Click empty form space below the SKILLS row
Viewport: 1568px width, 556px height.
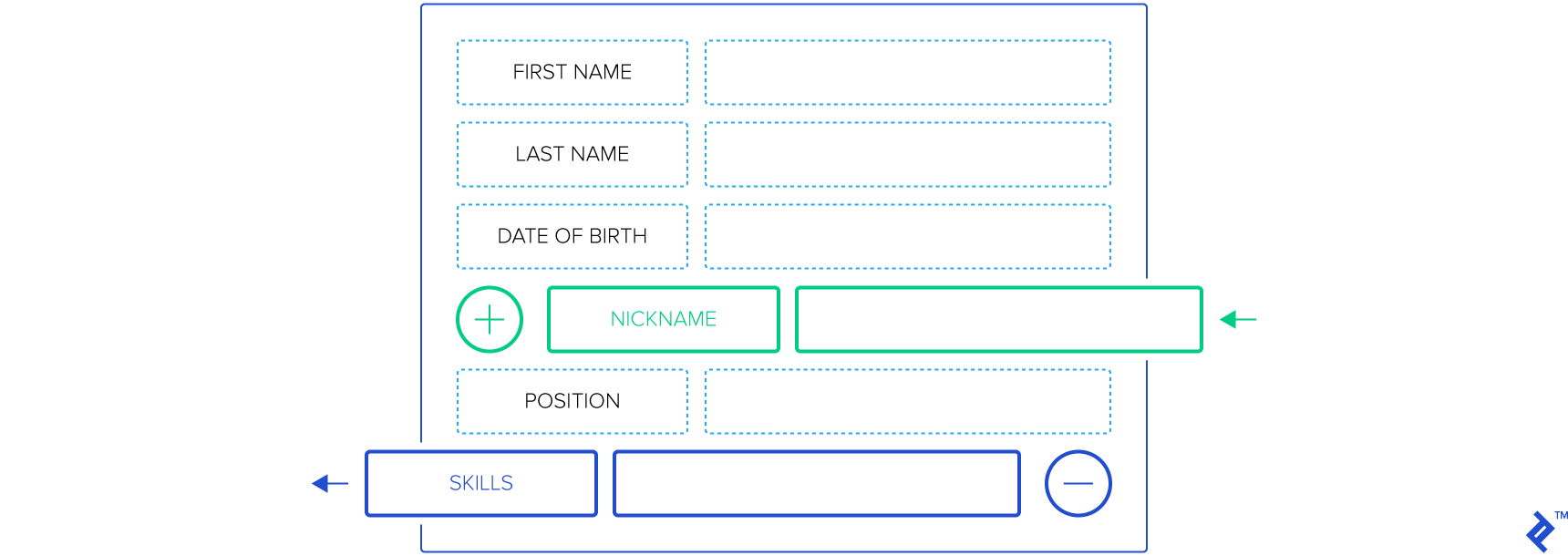pyautogui.click(x=784, y=534)
